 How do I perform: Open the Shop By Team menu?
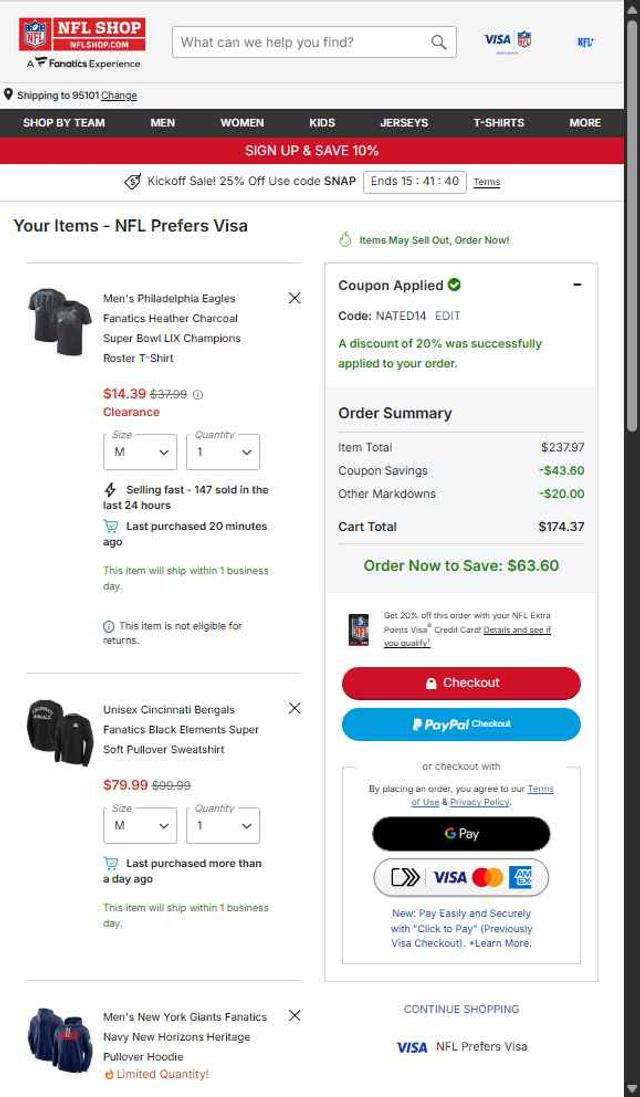(64, 123)
